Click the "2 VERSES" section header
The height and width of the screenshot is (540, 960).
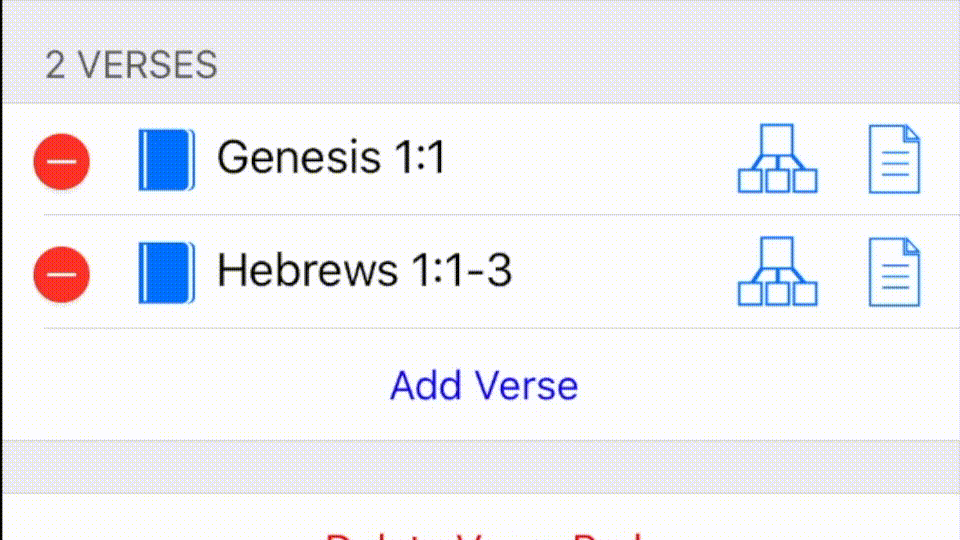131,66
